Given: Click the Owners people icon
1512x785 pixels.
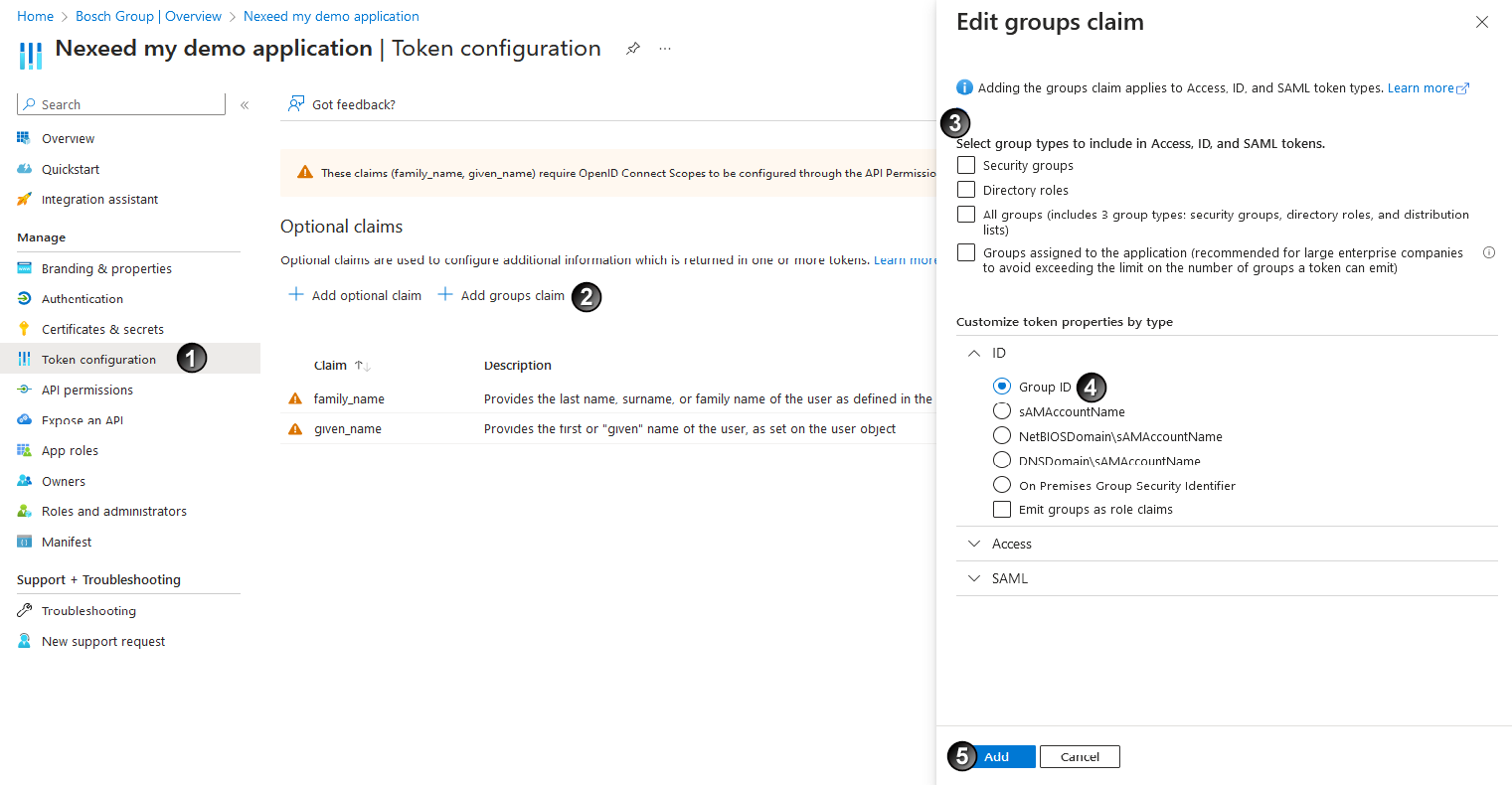Looking at the screenshot, I should click(x=24, y=481).
